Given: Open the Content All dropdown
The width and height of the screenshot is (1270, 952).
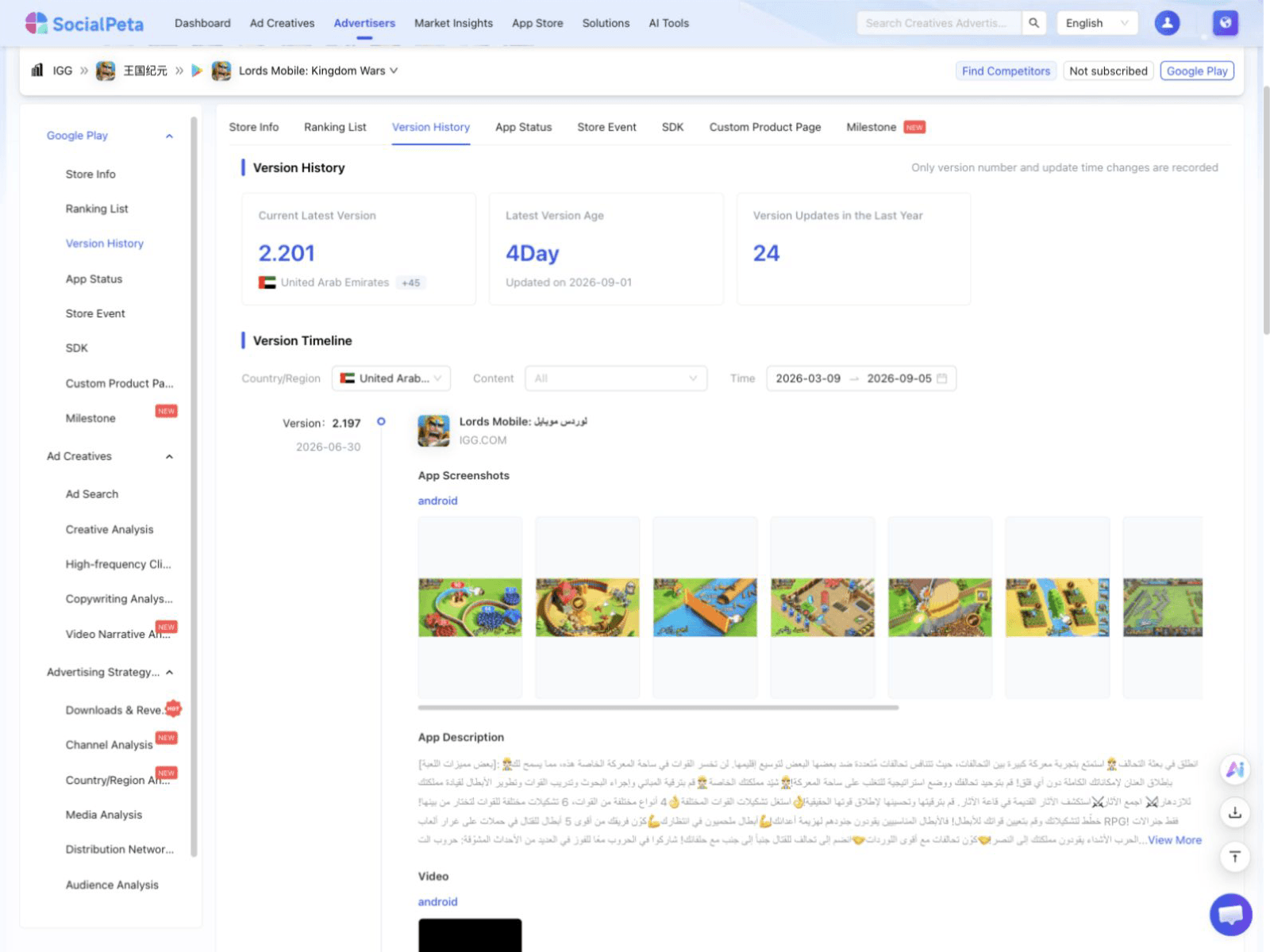Looking at the screenshot, I should pyautogui.click(x=616, y=378).
